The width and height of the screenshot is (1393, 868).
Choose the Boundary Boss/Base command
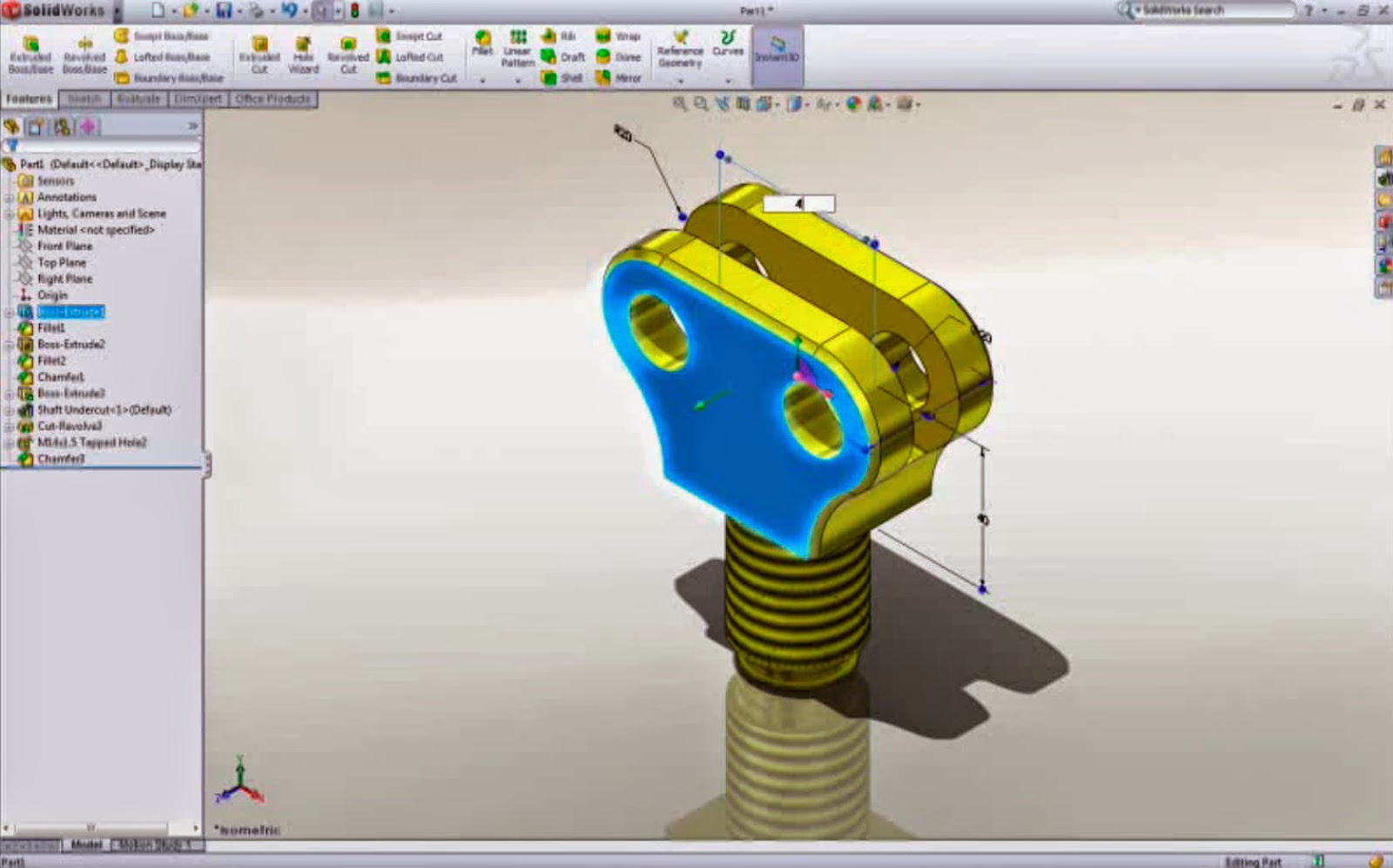click(x=169, y=77)
